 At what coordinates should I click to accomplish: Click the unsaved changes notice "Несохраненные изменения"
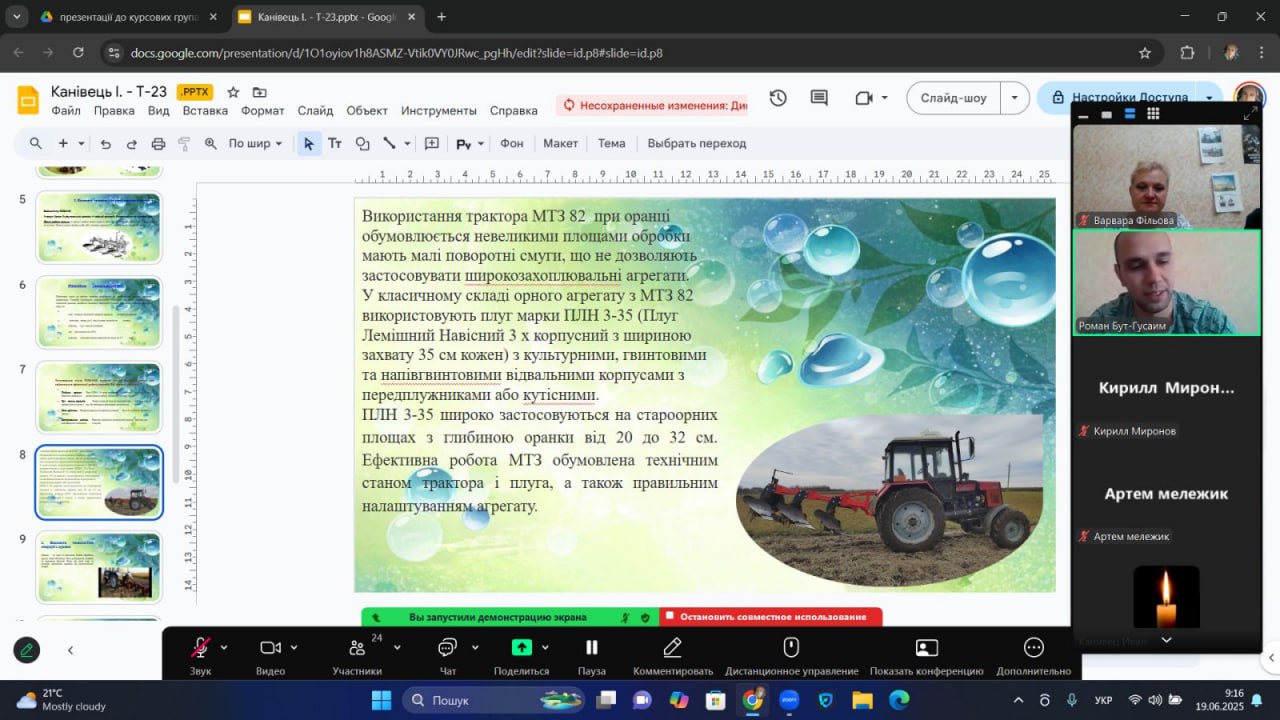pyautogui.click(x=654, y=105)
